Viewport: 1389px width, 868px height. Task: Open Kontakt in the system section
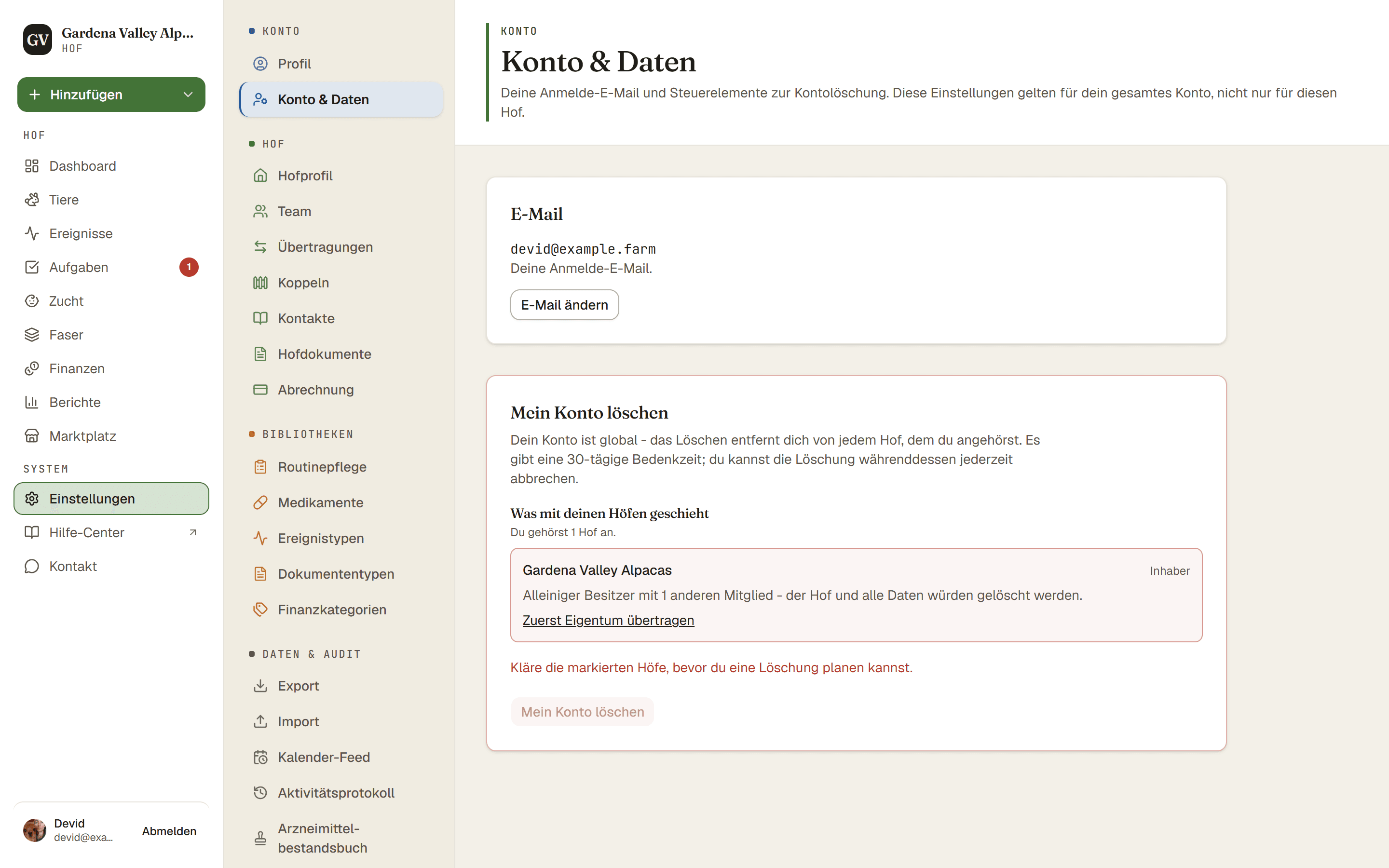[111, 567]
